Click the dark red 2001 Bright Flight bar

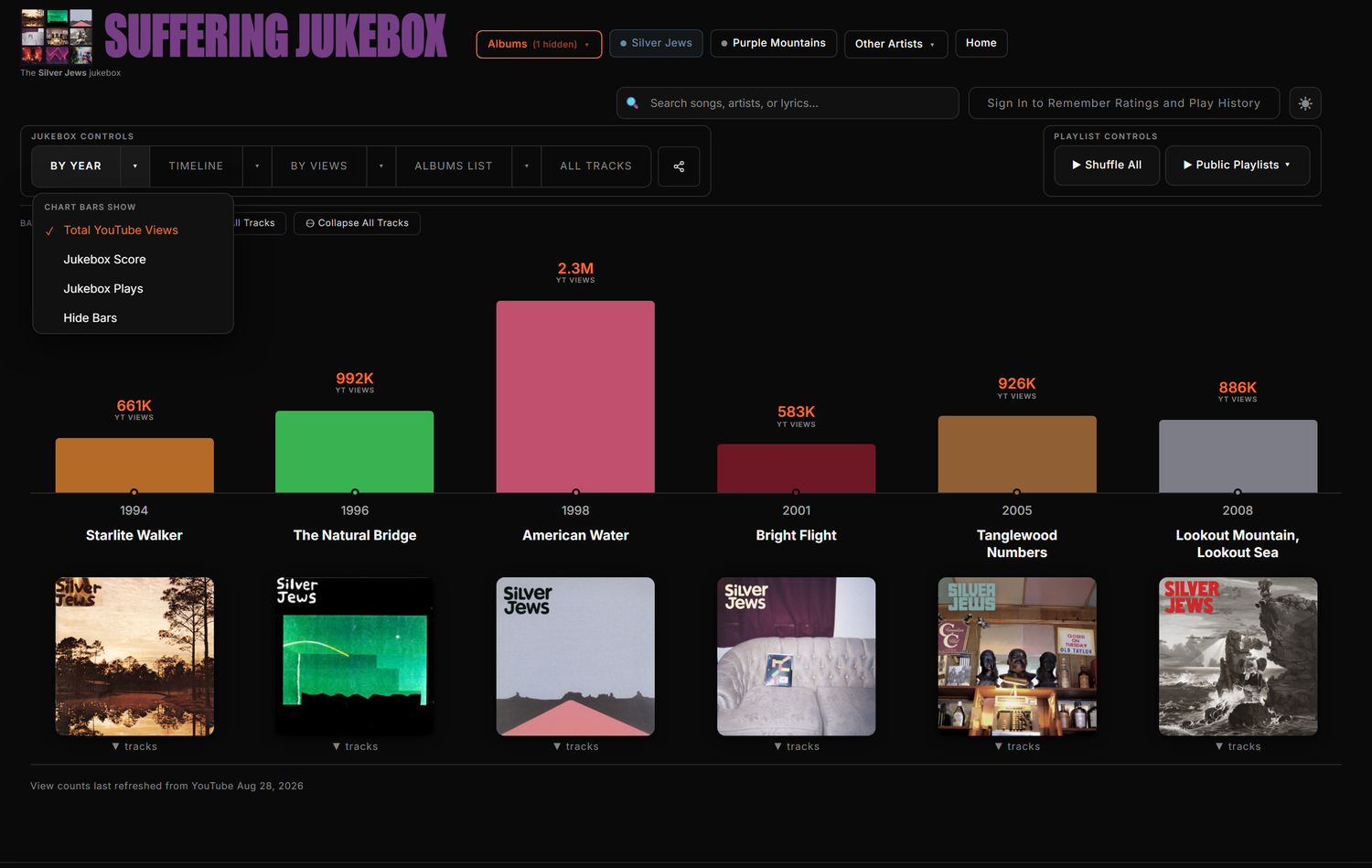(797, 468)
